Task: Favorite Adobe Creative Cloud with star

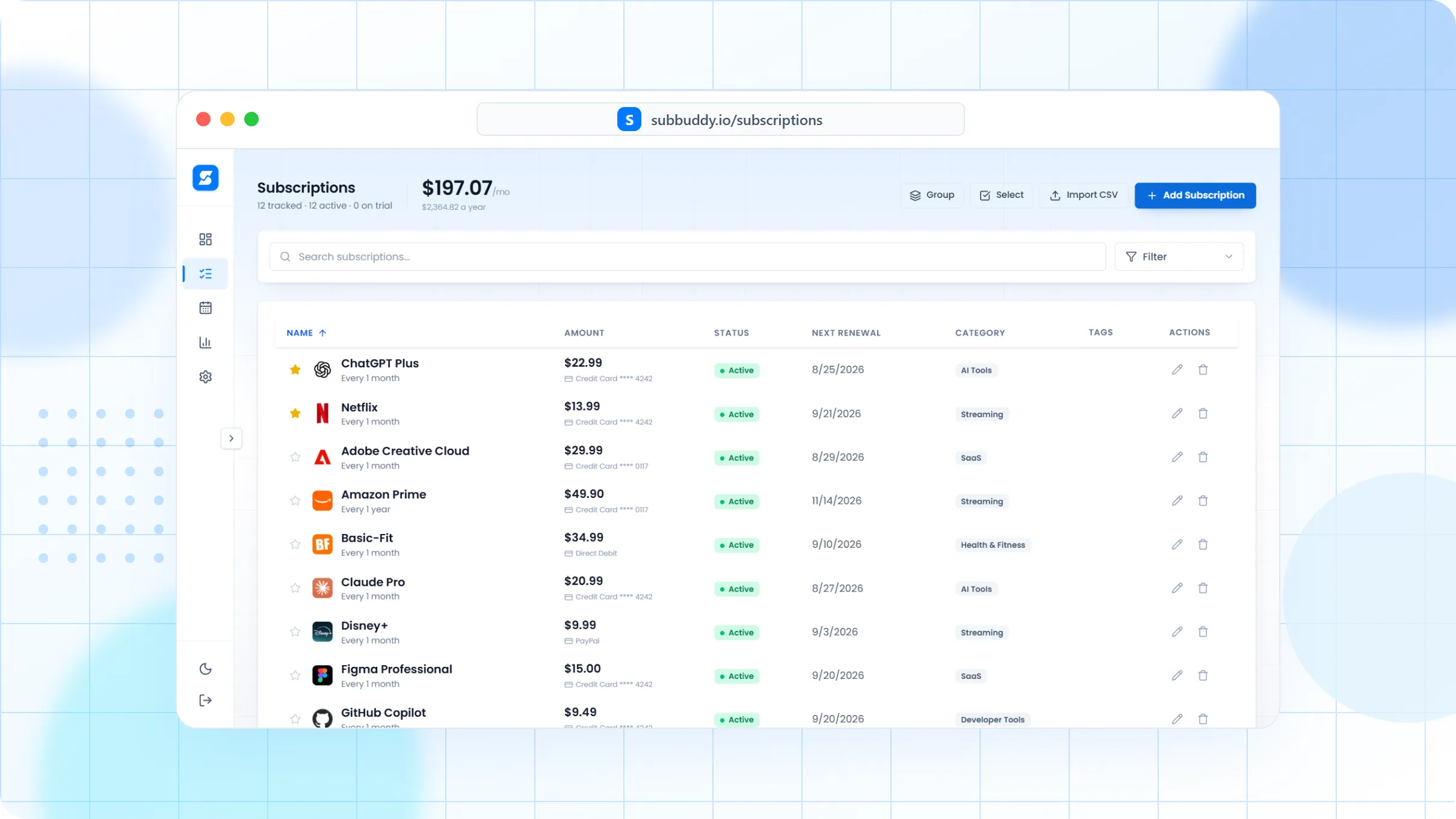Action: [x=295, y=457]
